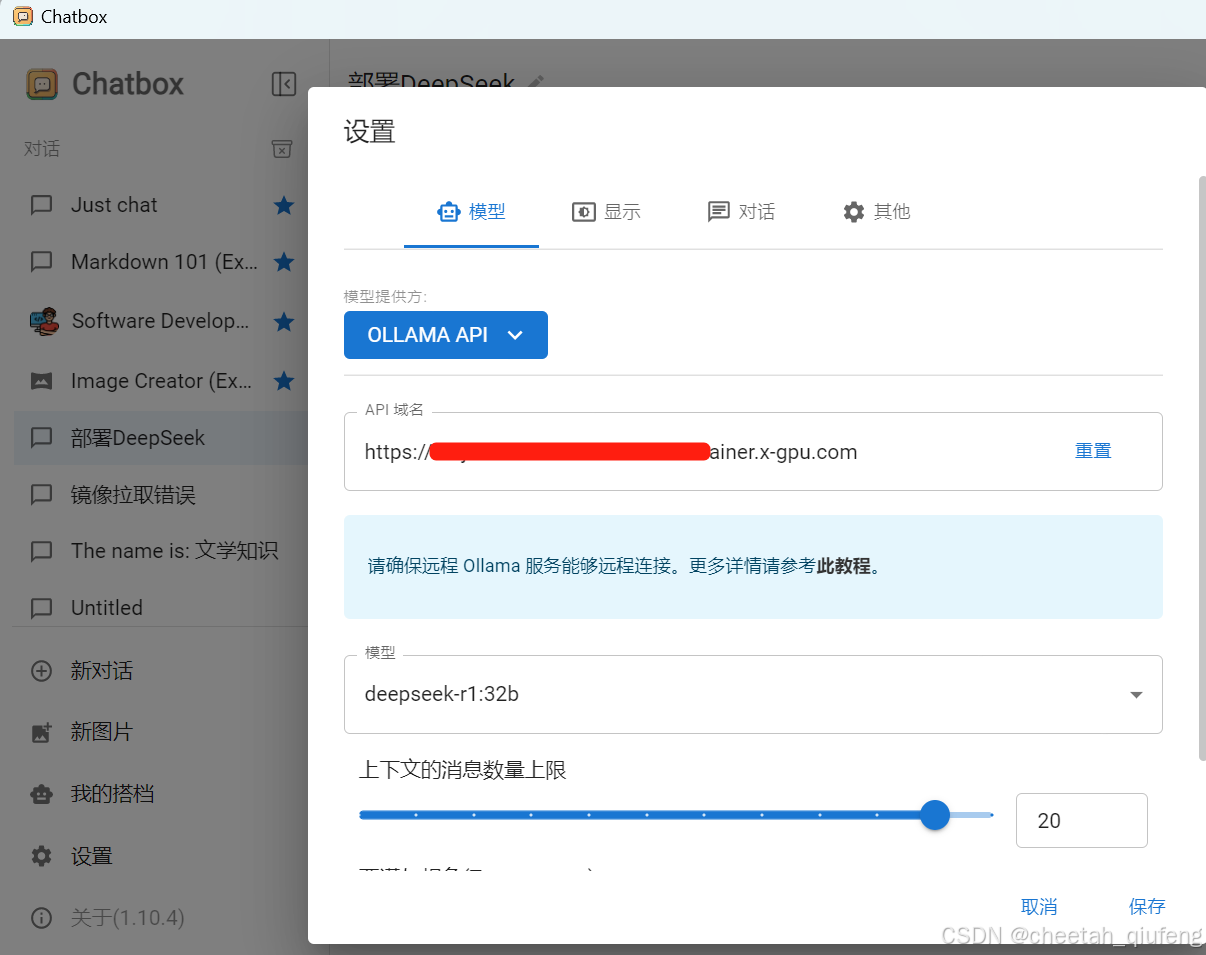This screenshot has height=955, width=1206.
Task: Open The name is: 文学知识 conversation
Action: 160,551
